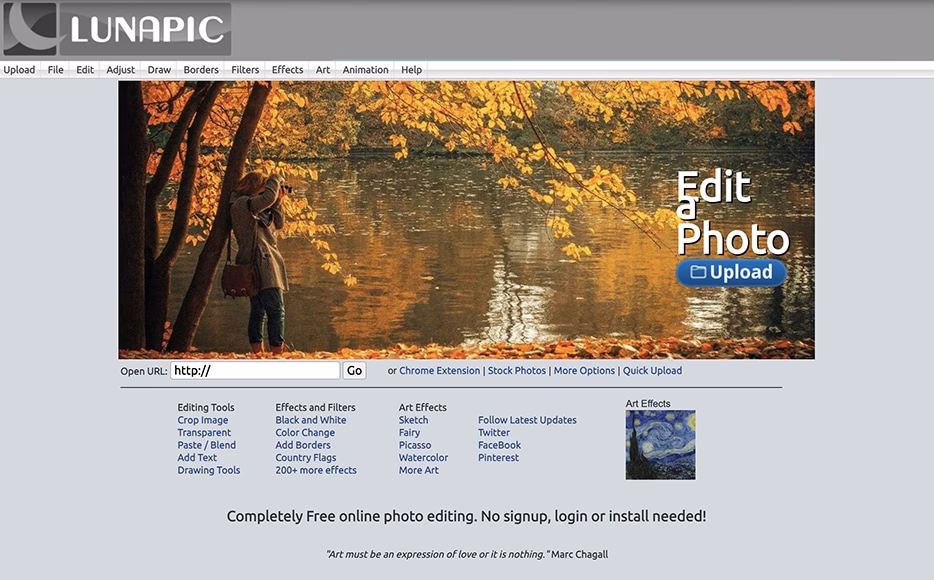Select the Black and White effect link
The width and height of the screenshot is (934, 580).
tap(311, 420)
